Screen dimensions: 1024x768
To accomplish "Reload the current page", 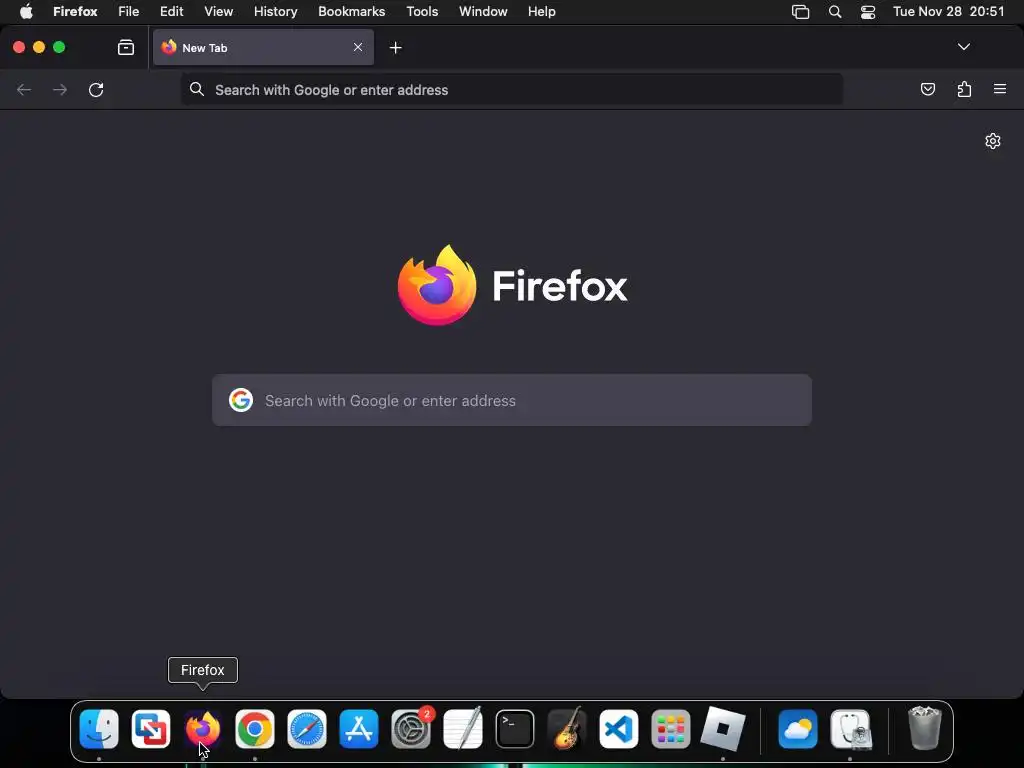I will [96, 89].
